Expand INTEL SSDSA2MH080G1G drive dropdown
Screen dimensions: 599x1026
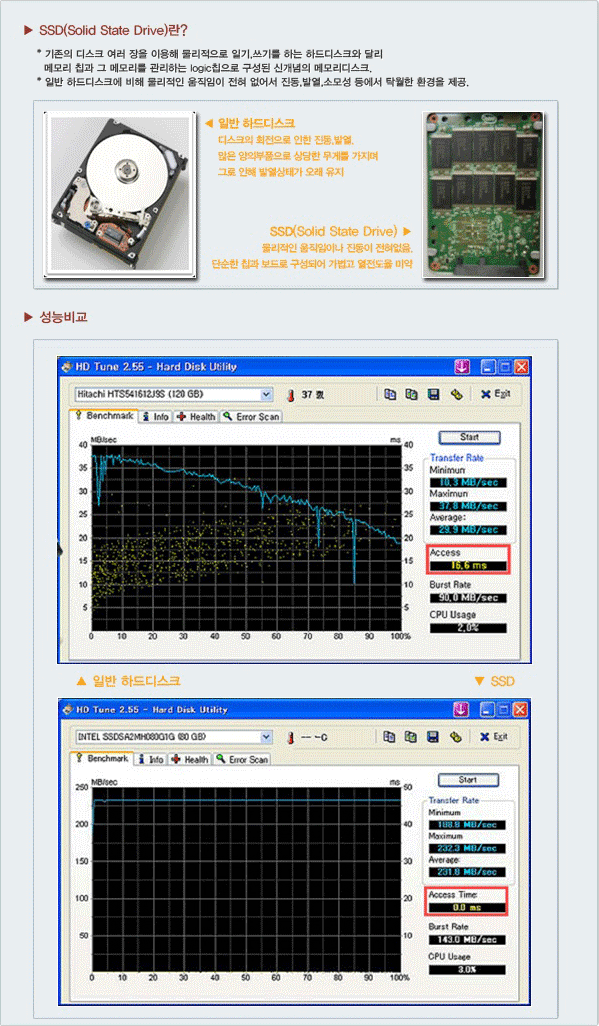(x=266, y=737)
